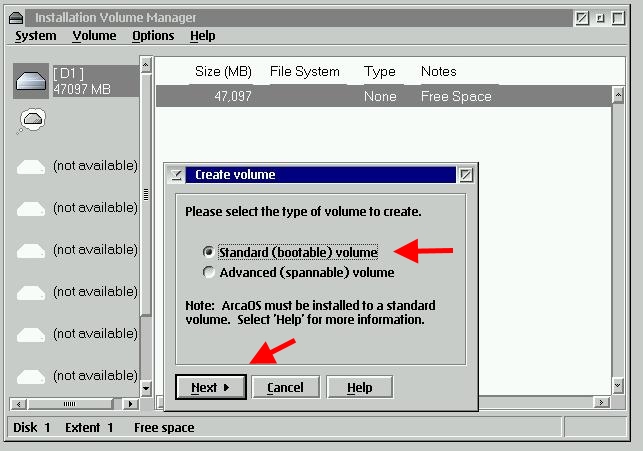Open the System menu
The height and width of the screenshot is (451, 643).
click(36, 36)
